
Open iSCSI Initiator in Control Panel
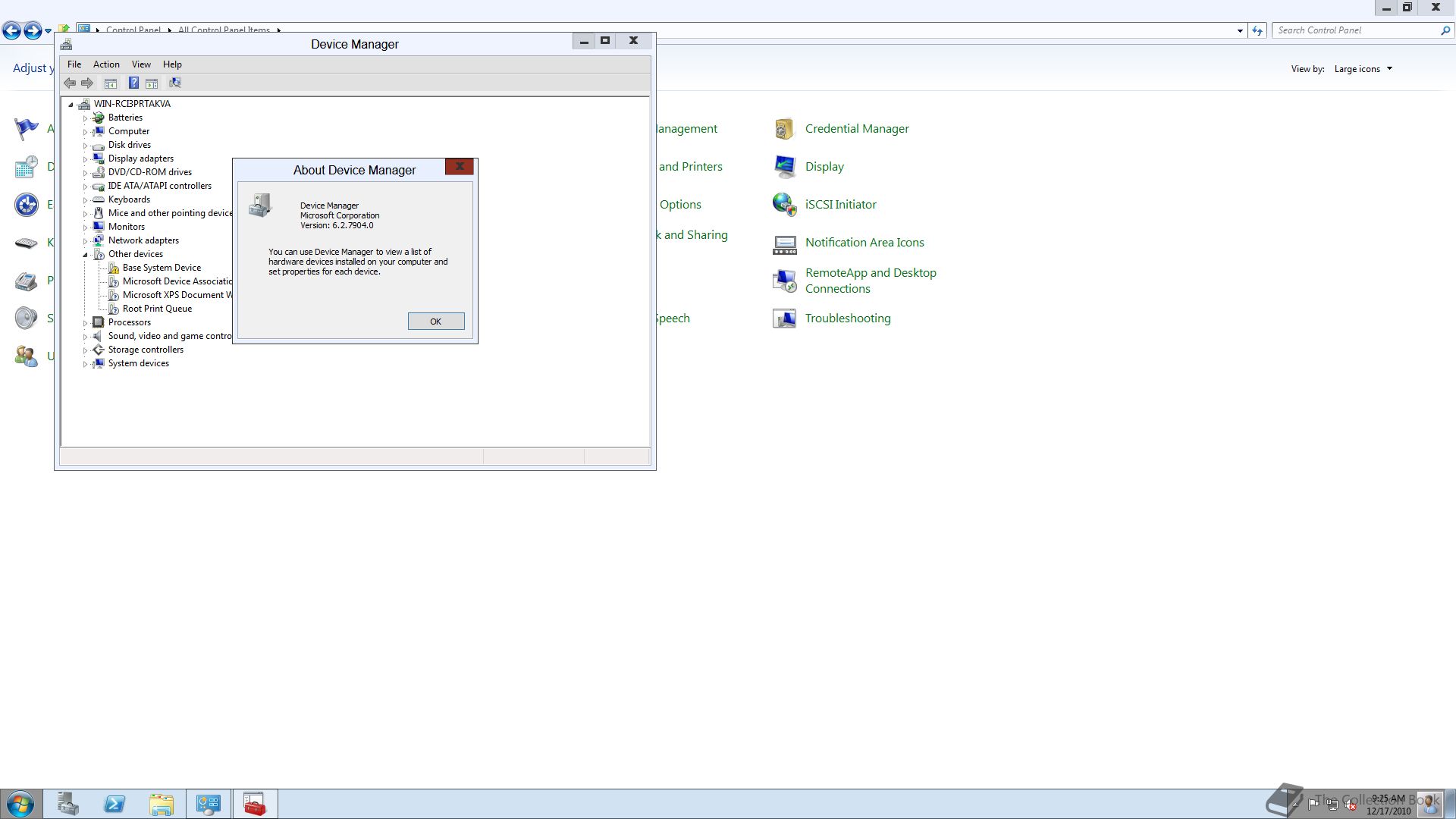840,205
